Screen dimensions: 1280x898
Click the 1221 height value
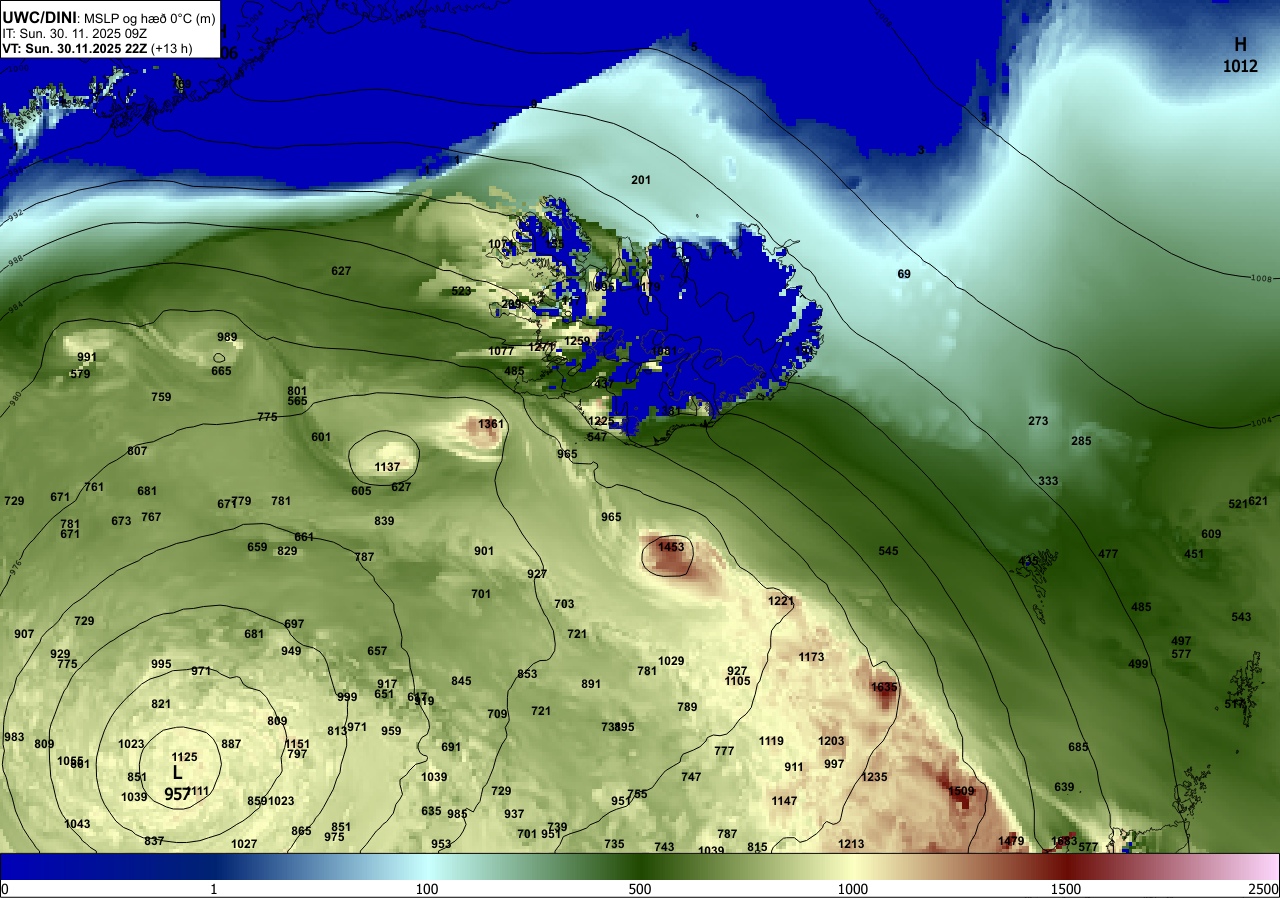[x=781, y=601]
